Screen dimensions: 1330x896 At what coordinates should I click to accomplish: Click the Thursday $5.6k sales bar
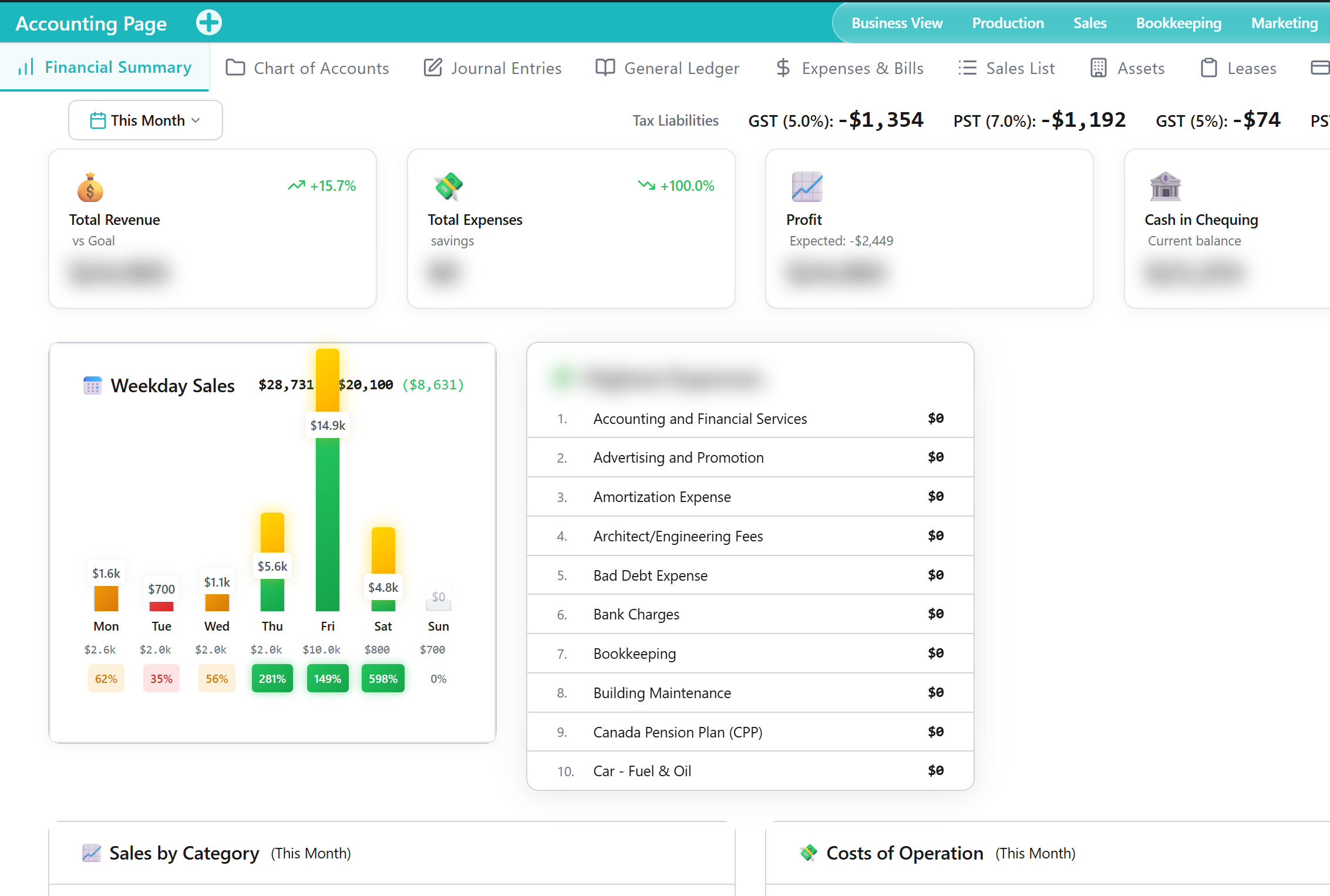[x=272, y=562]
